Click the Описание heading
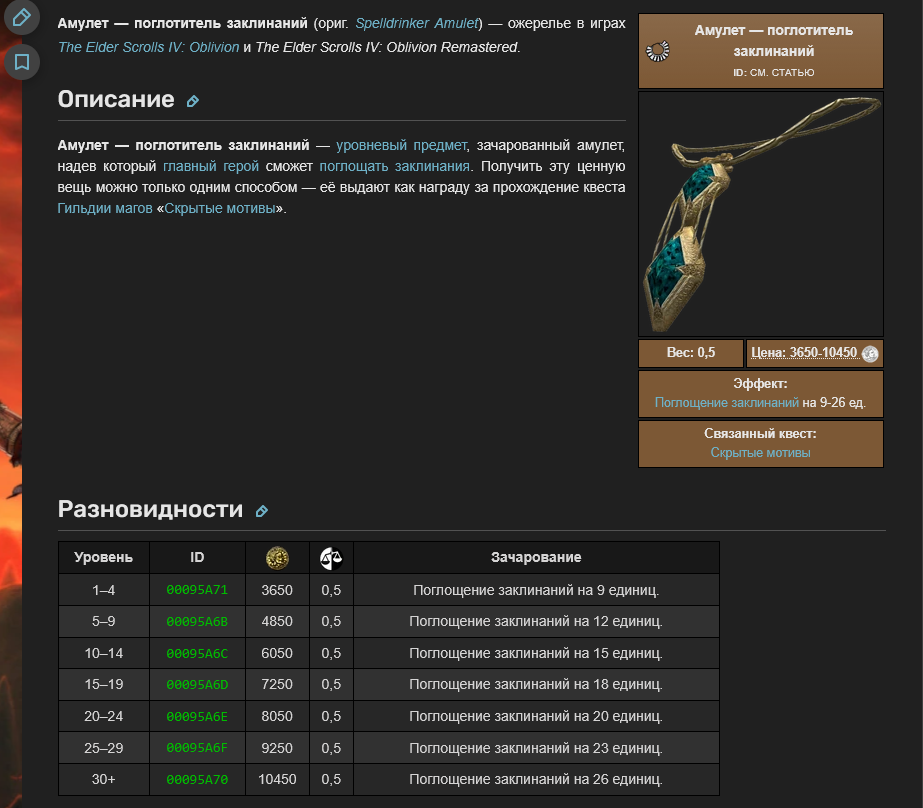923x808 pixels. 116,99
